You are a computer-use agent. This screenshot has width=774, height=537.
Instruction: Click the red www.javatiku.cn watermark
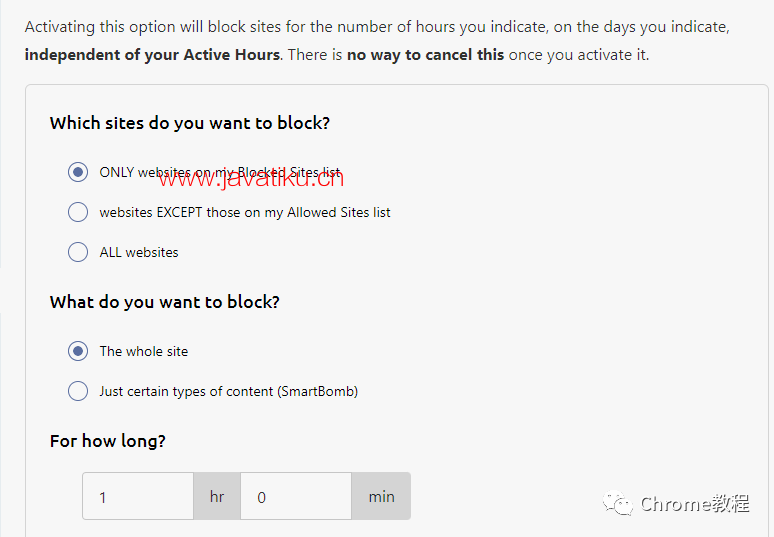pos(251,179)
